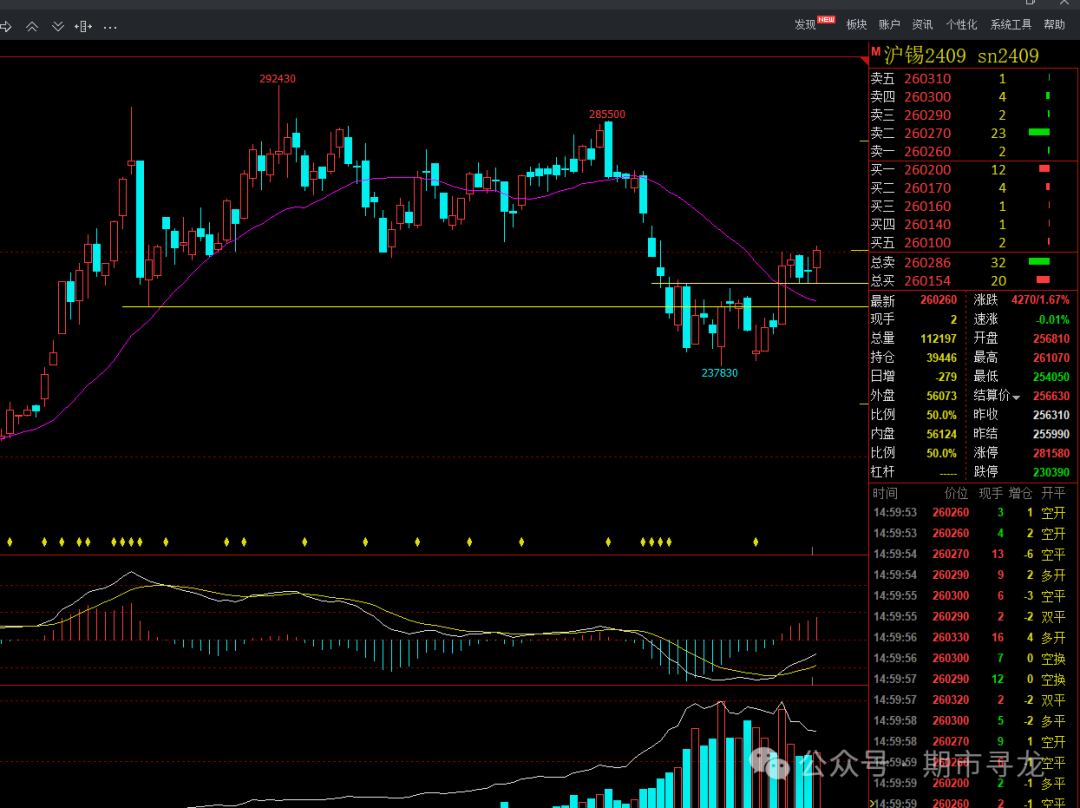Open the 帮助 menu
This screenshot has width=1080, height=808.
pyautogui.click(x=1054, y=25)
